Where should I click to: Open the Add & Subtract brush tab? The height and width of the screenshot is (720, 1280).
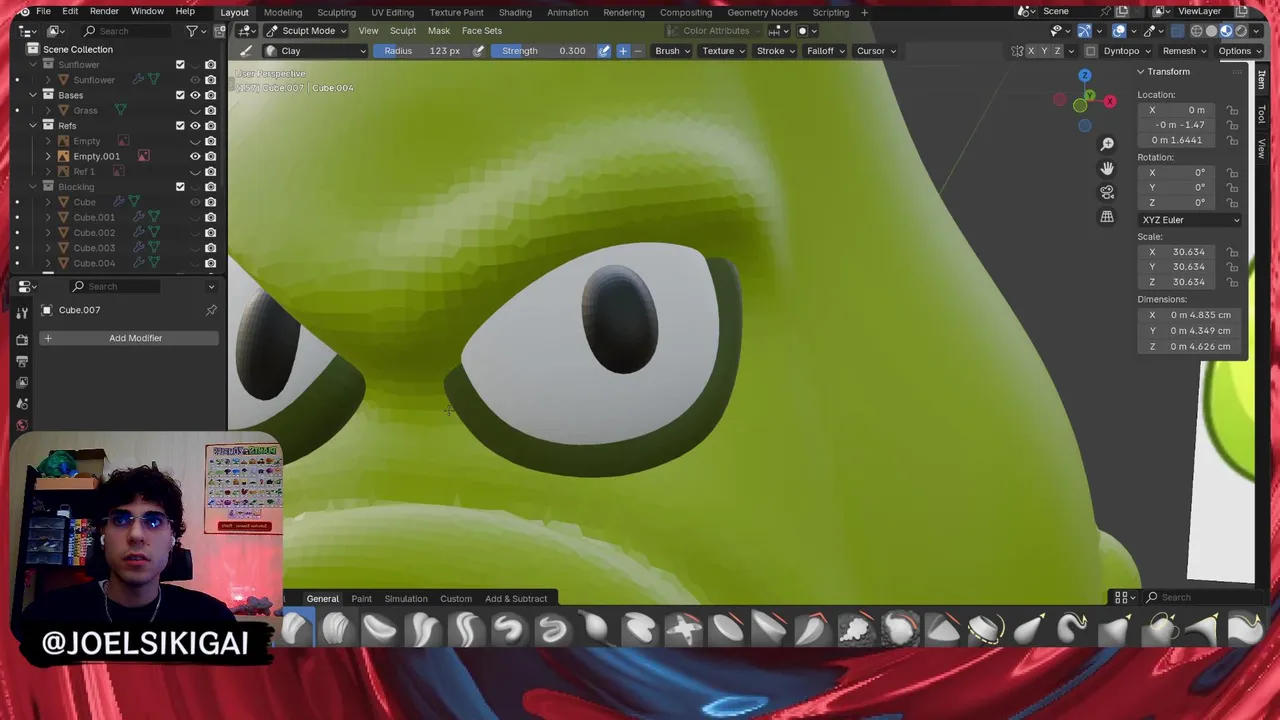[x=516, y=599]
